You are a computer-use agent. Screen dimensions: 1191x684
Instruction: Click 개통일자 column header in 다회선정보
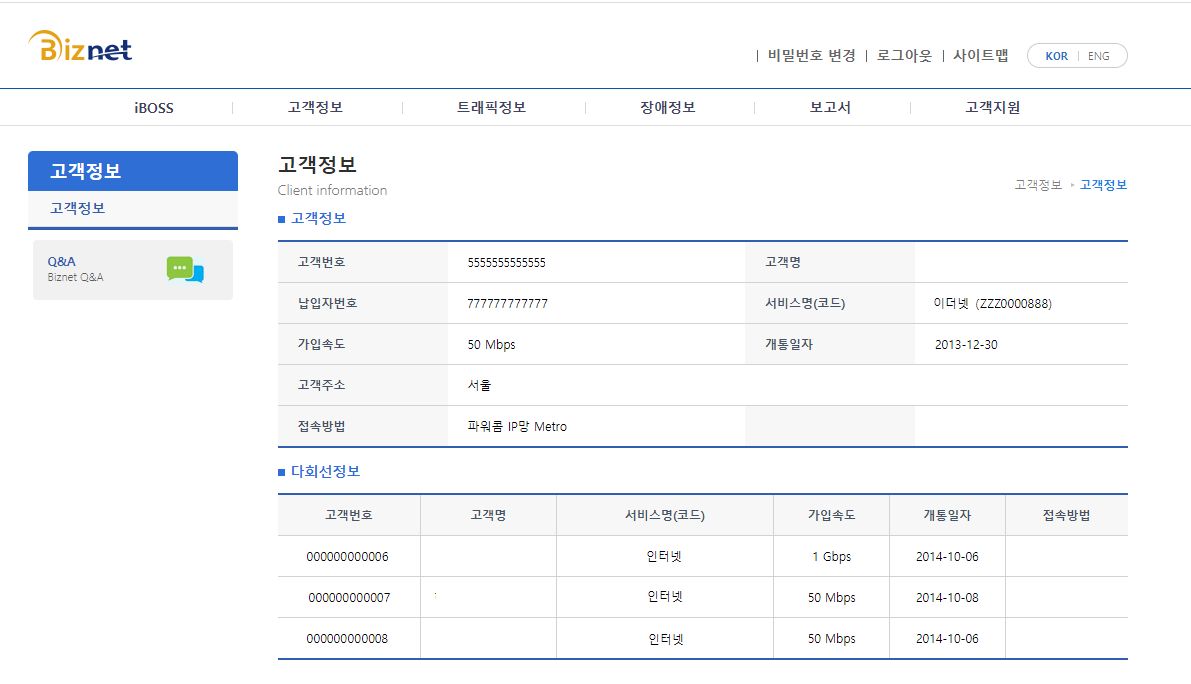point(947,515)
